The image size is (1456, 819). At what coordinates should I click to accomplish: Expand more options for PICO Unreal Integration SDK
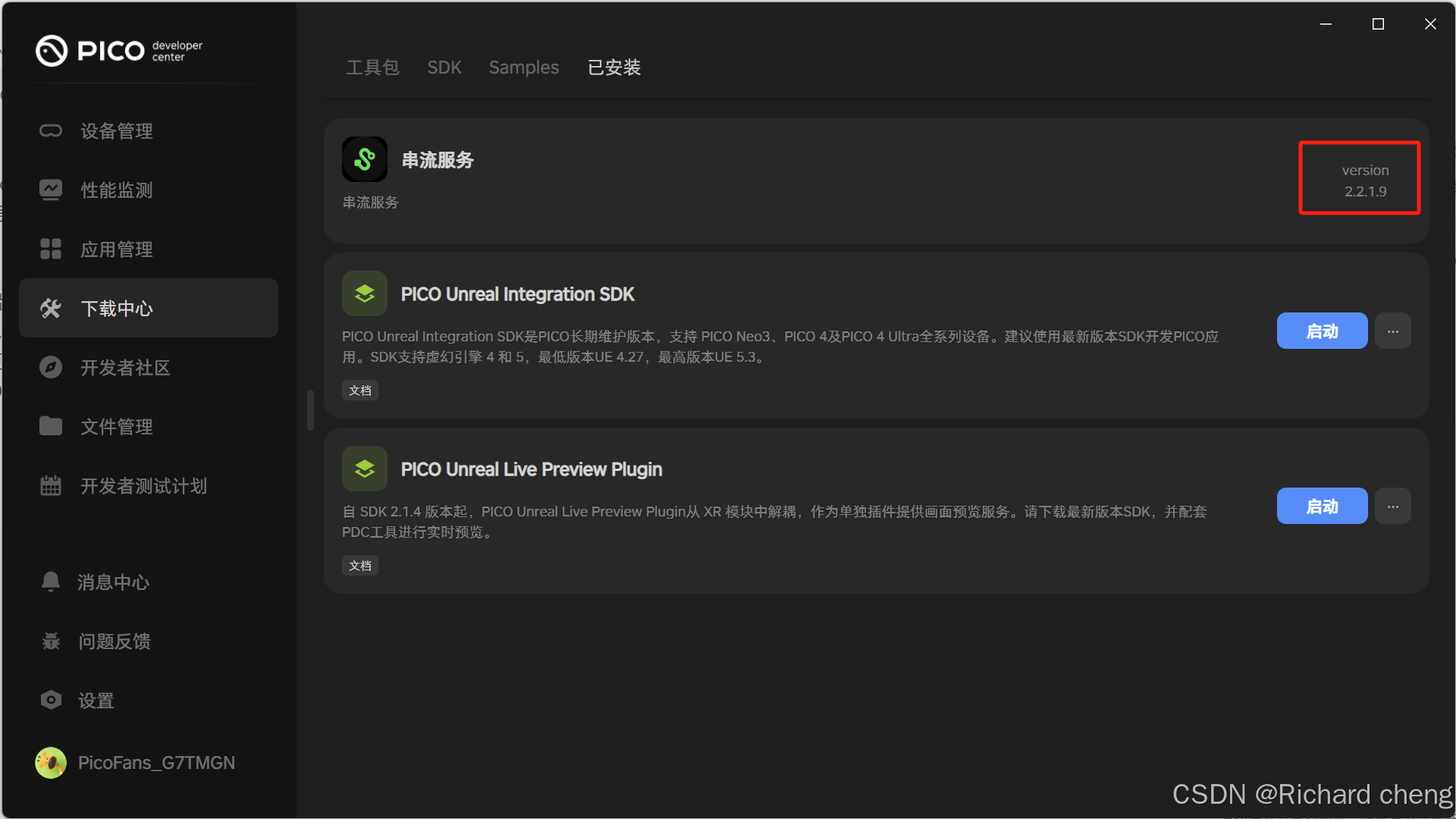click(x=1393, y=331)
